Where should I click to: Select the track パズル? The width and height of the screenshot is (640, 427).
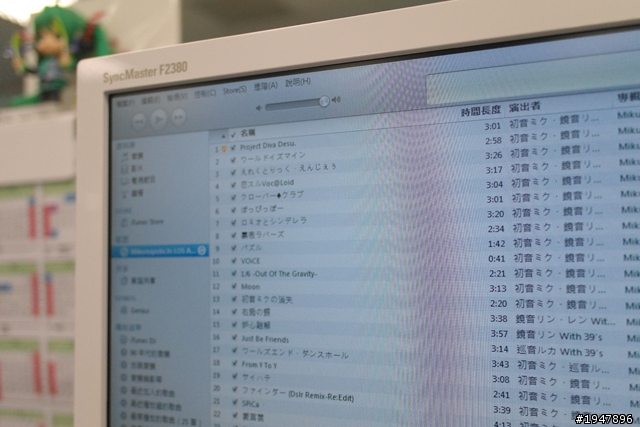click(x=251, y=248)
